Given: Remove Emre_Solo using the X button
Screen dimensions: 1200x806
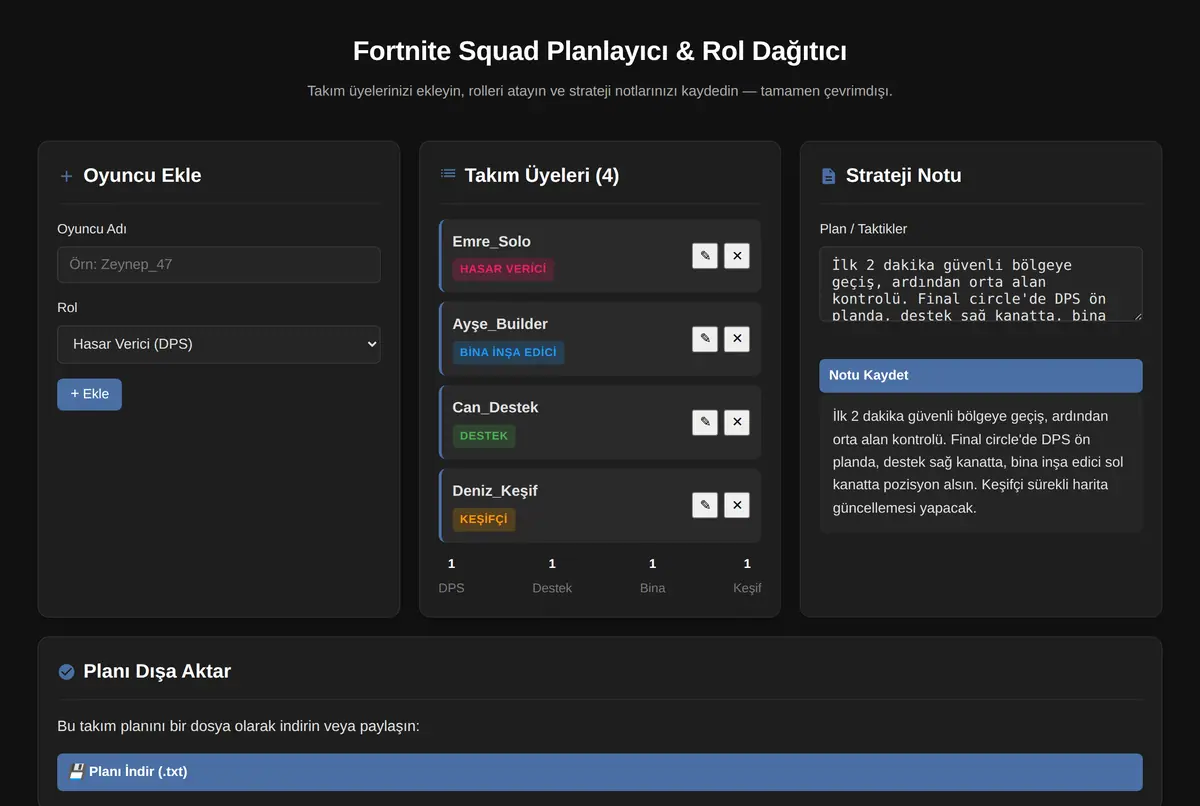Looking at the screenshot, I should [737, 256].
